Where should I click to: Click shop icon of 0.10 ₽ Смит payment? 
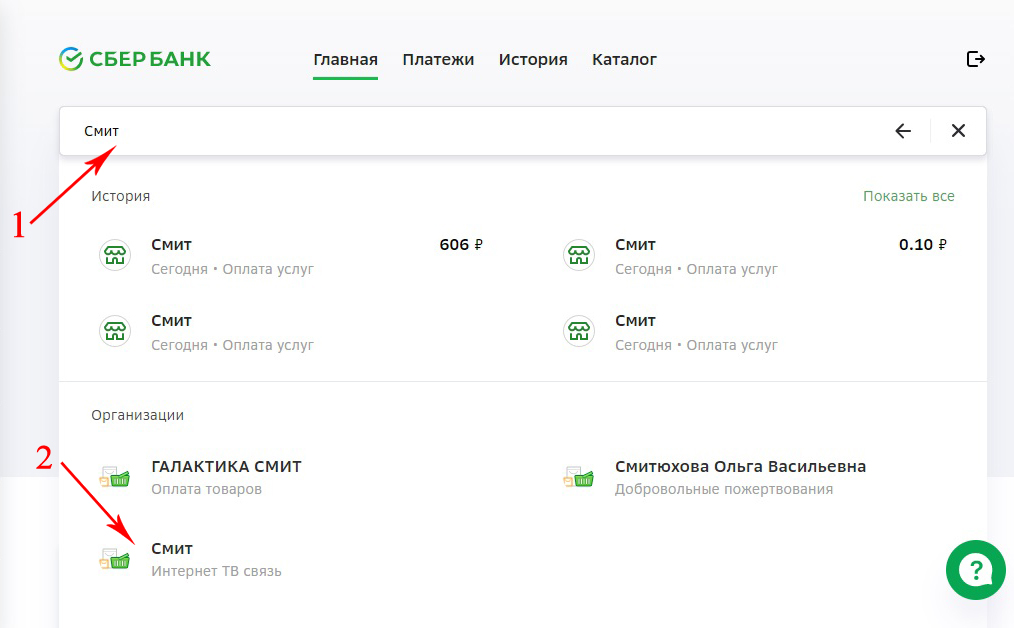(579, 256)
